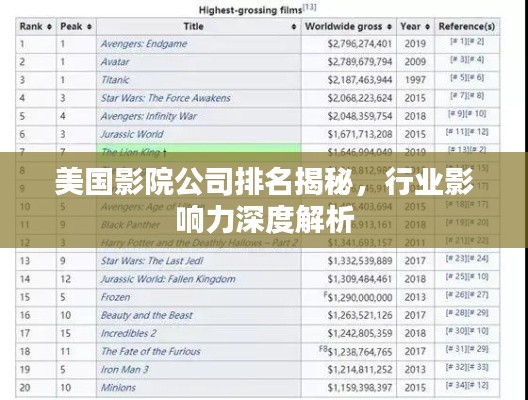This screenshot has width=528, height=400.
Task: Open Jurassic World: Fallen Kingdom link
Action: [168, 279]
